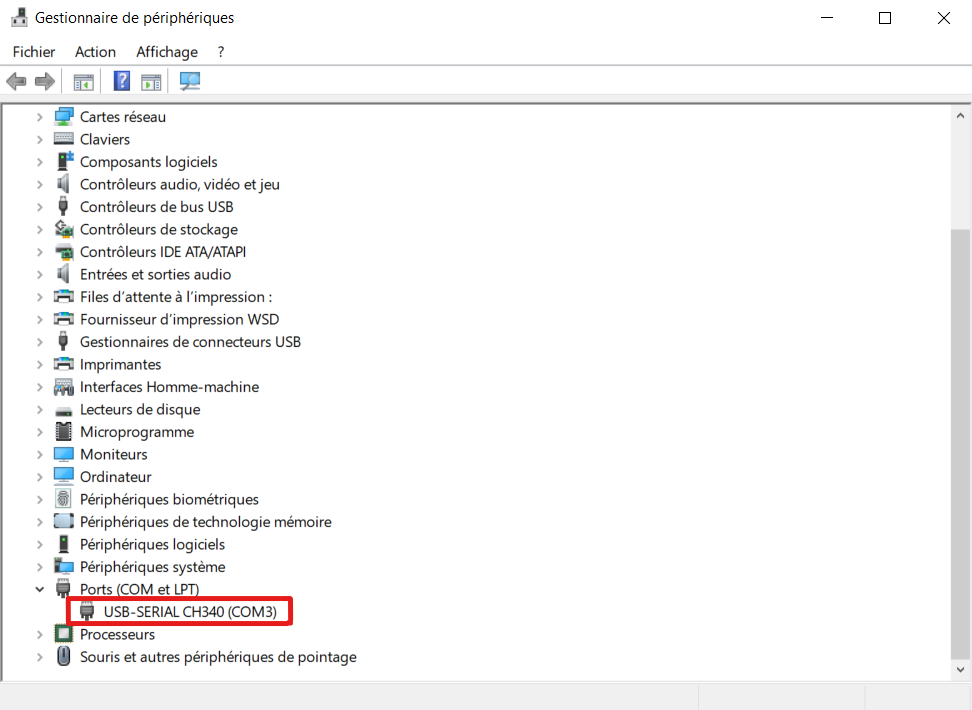Viewport: 972px width, 710px height.
Task: Expand Files d'attente à l'impression node
Action: coord(40,296)
